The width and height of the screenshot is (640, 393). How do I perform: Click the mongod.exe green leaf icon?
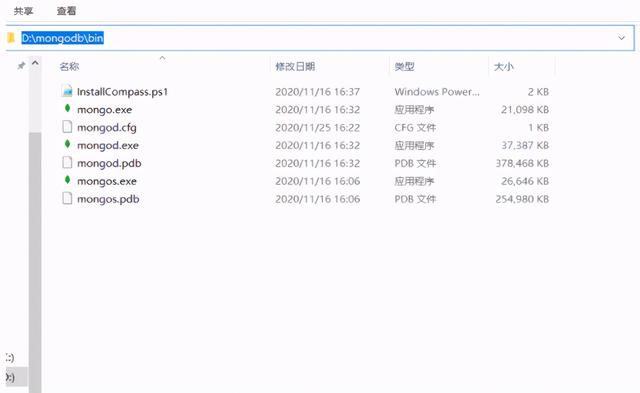tap(67, 144)
